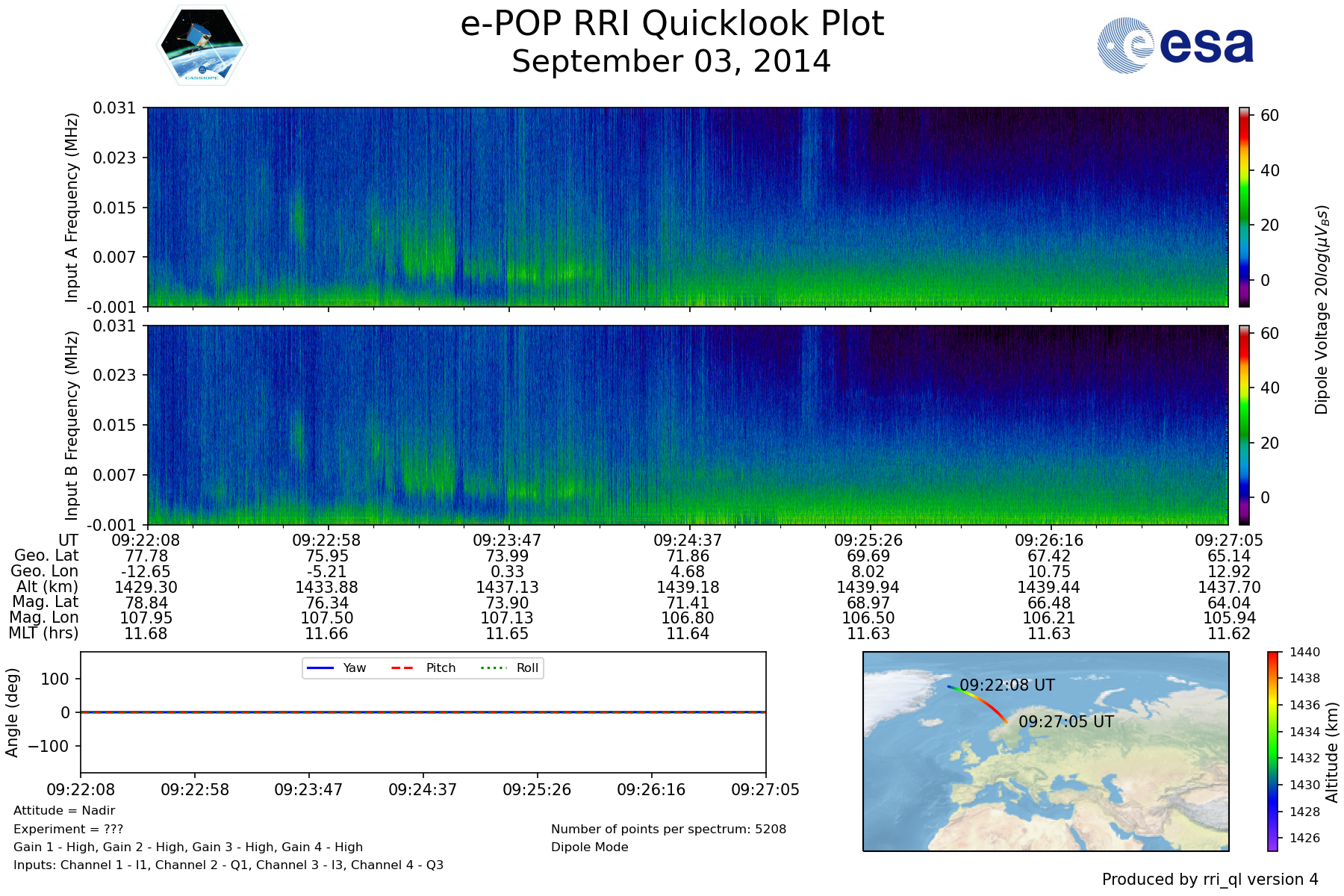The image size is (1344, 896).
Task: Click the 09:27:05 UT label on map
Action: [x=1065, y=722]
